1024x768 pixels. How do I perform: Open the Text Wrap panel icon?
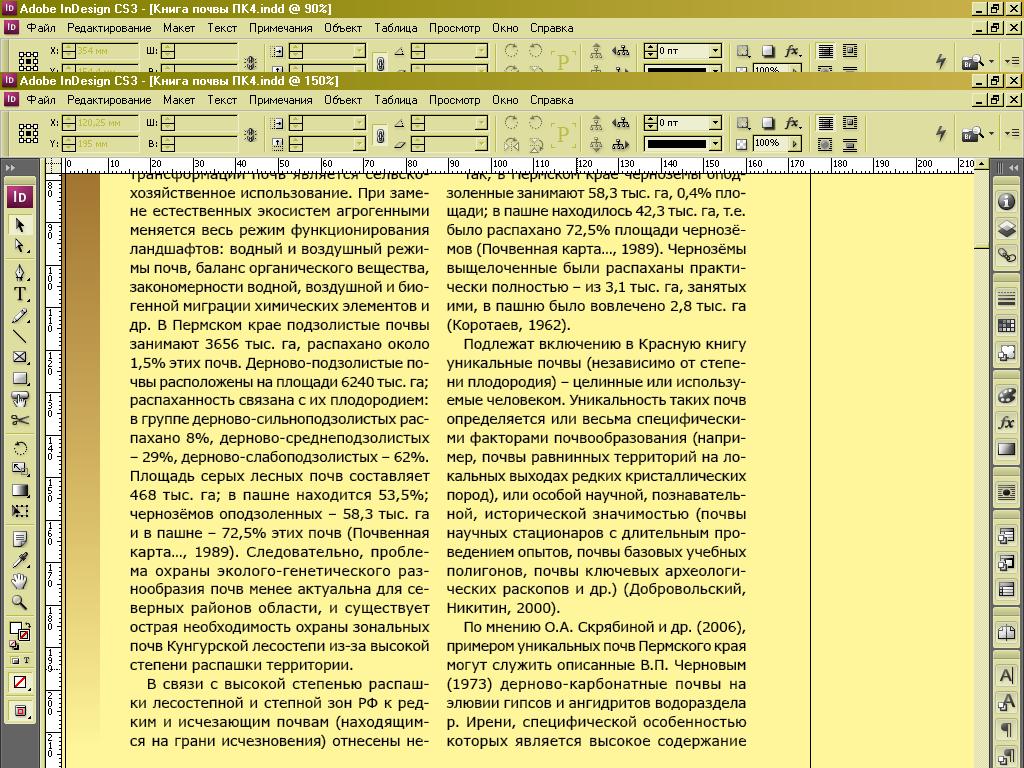1006,492
